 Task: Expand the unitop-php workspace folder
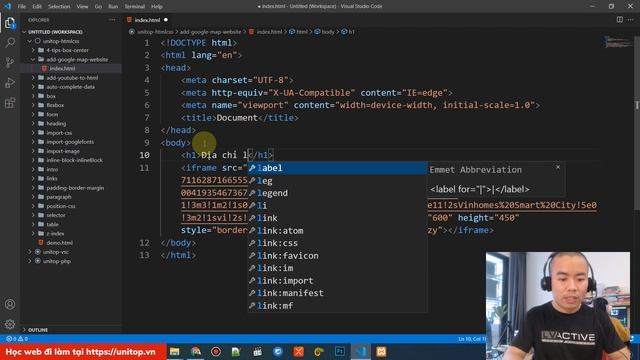[x=57, y=261]
